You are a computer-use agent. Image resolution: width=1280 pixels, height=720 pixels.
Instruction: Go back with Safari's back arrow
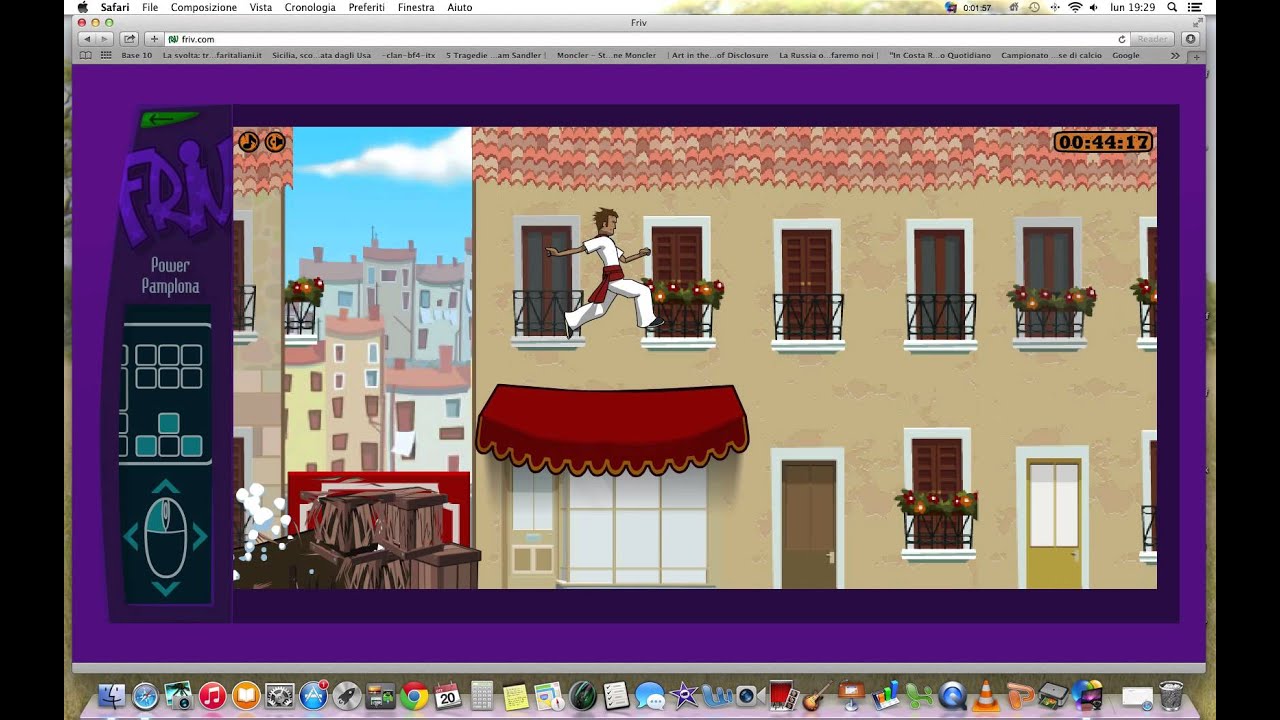click(x=87, y=39)
